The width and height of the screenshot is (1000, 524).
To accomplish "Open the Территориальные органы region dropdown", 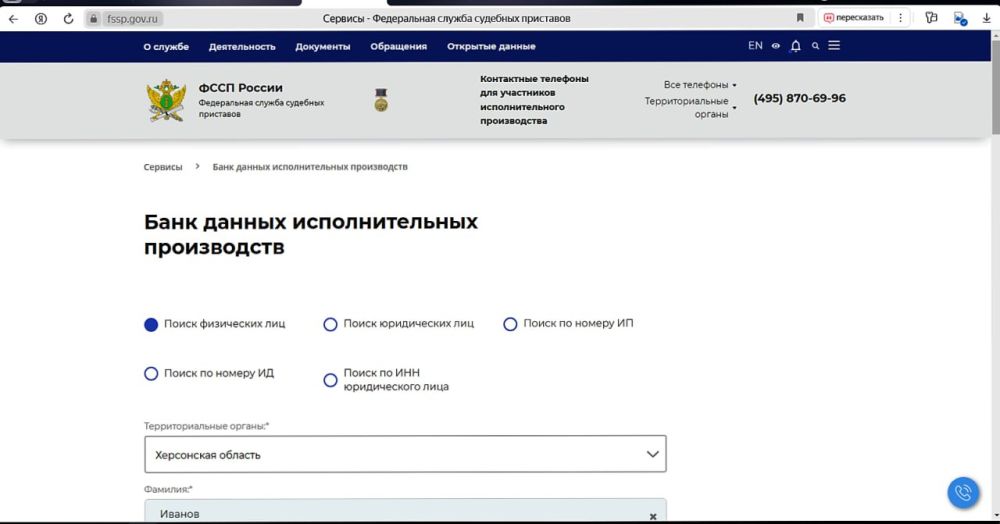I will coord(405,454).
